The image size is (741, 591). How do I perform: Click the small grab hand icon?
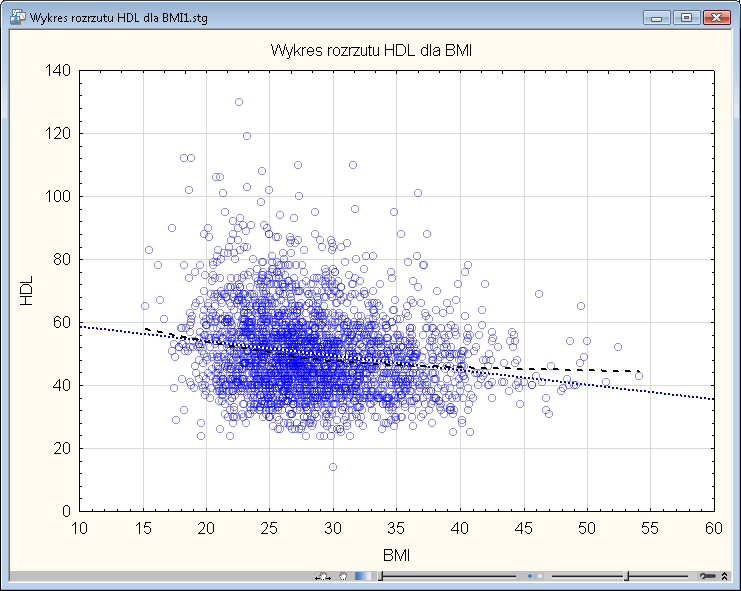coord(343,576)
